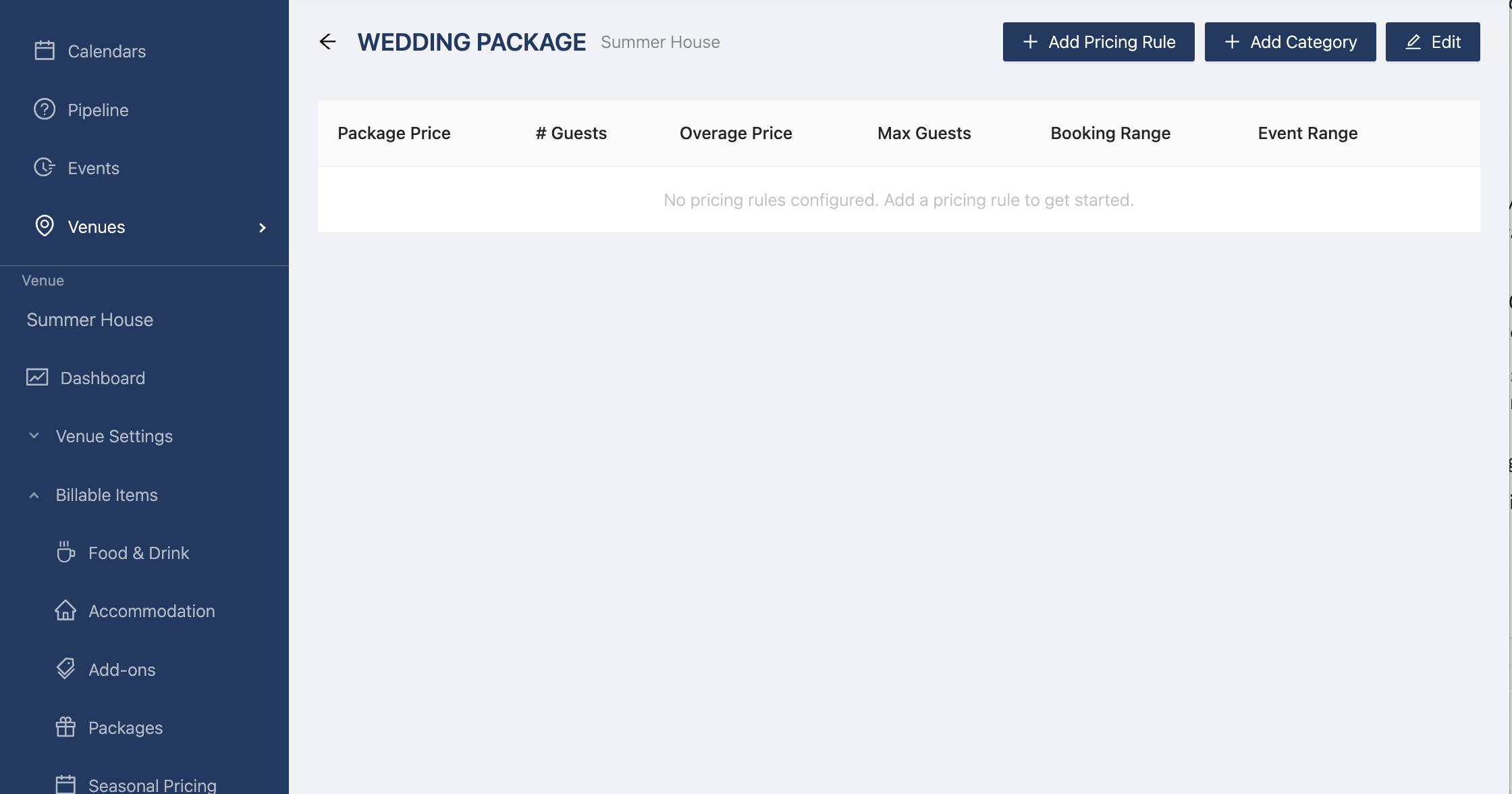Expand the Venues submenu chevron
This screenshot has width=1512, height=794.
coord(263,228)
